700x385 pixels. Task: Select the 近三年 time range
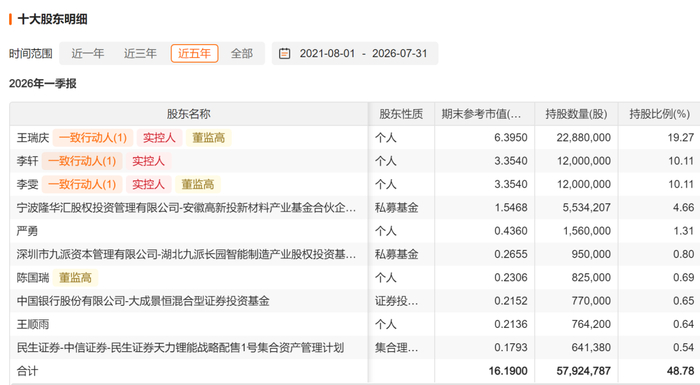(x=140, y=54)
